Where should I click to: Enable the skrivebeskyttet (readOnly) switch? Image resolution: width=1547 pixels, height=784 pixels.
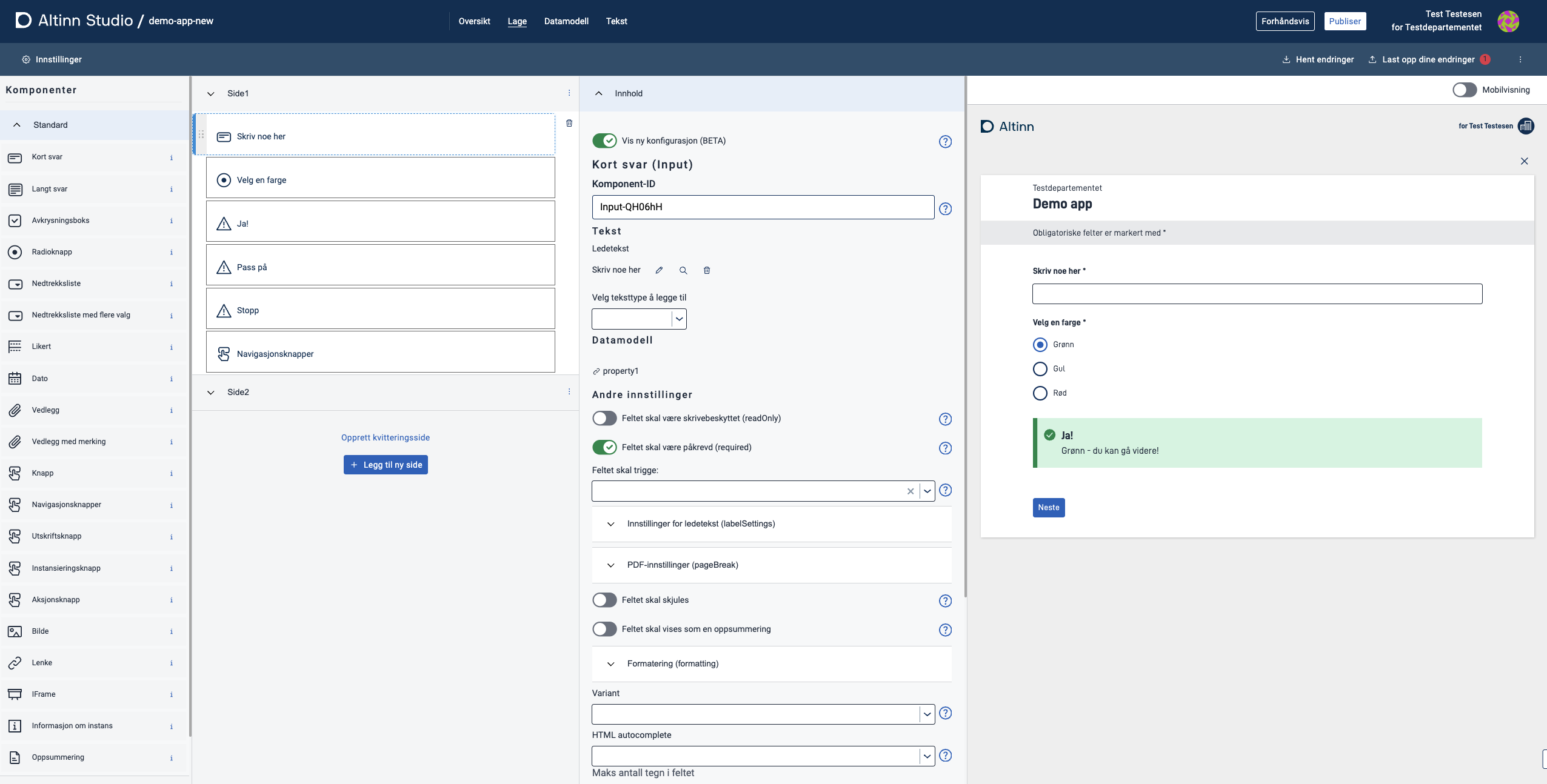click(604, 418)
